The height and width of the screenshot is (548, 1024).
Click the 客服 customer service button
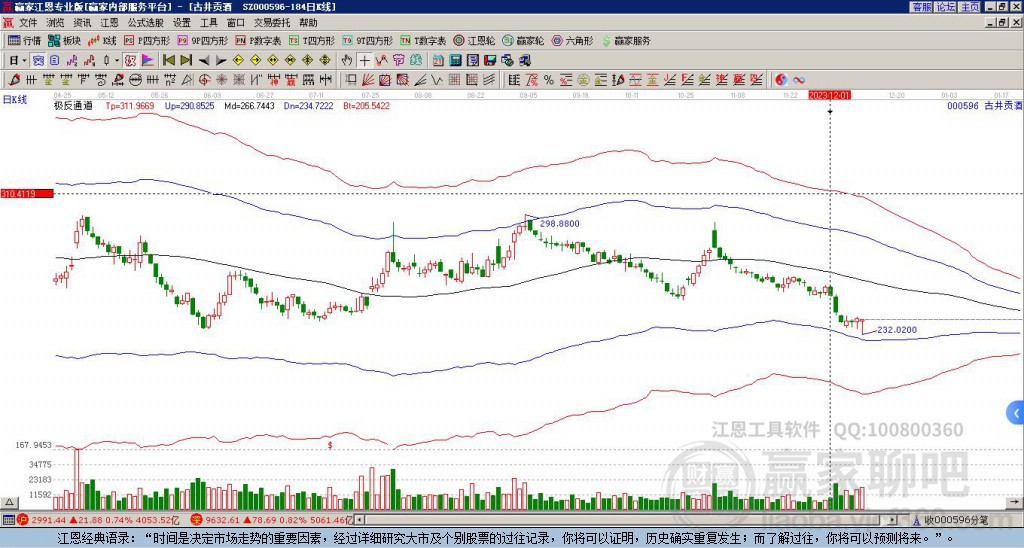tap(921, 7)
